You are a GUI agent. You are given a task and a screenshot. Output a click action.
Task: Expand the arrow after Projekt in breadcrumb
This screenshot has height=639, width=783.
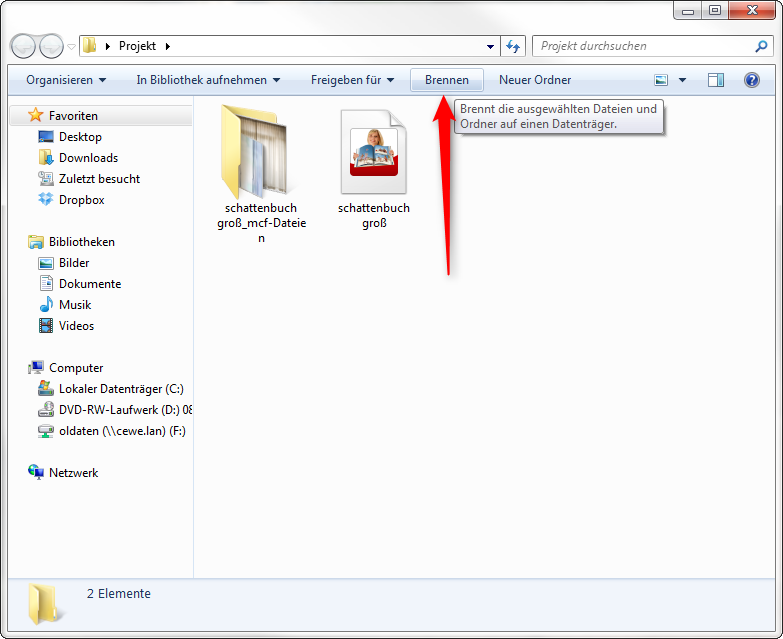click(x=168, y=46)
